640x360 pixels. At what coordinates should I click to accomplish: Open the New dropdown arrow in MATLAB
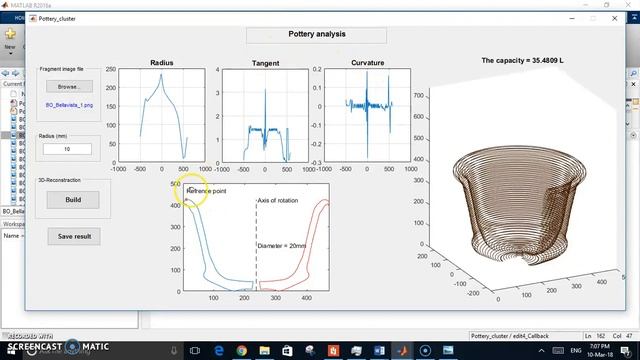pos(10,53)
